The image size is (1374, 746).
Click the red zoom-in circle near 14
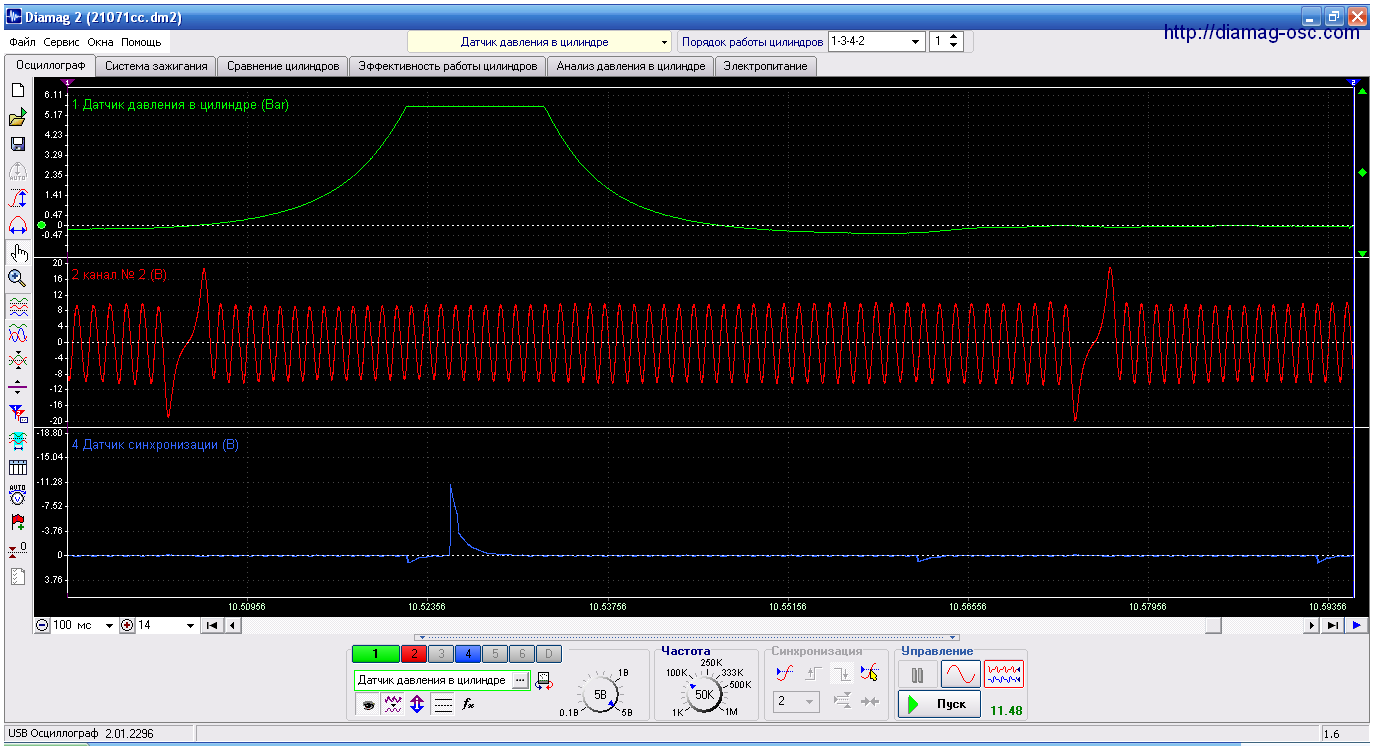coord(127,625)
